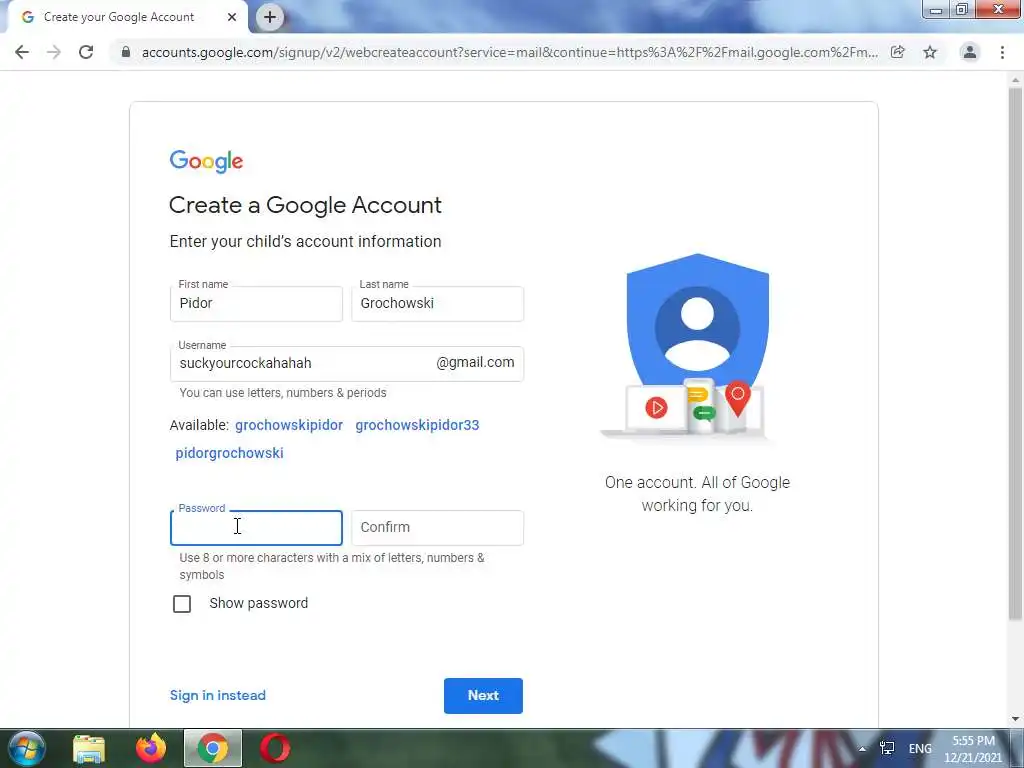This screenshot has width=1024, height=768.
Task: Click 'One account. All of Google' text
Action: point(697,483)
